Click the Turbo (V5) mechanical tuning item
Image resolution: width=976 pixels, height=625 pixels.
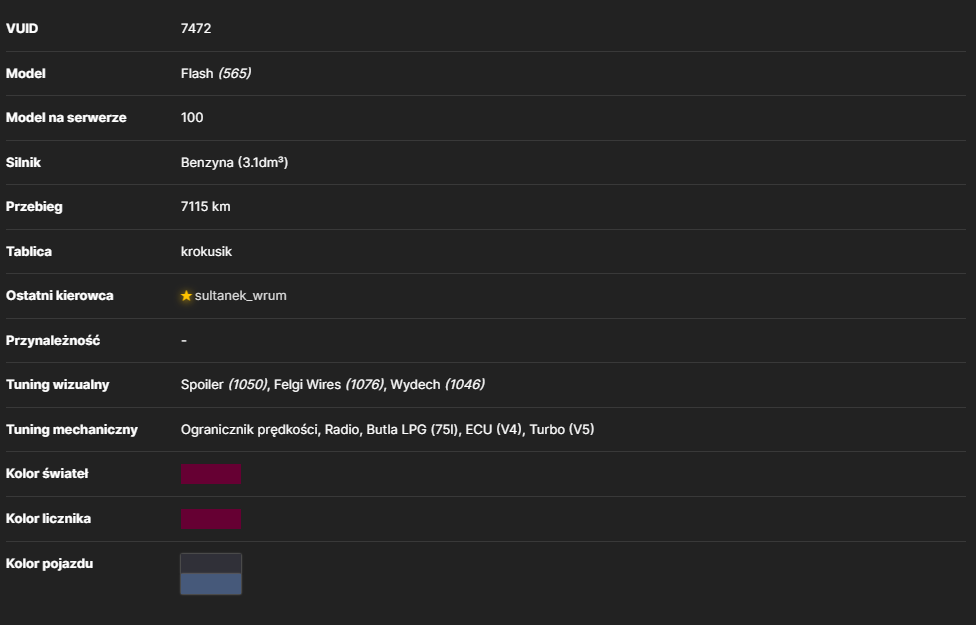(561, 430)
